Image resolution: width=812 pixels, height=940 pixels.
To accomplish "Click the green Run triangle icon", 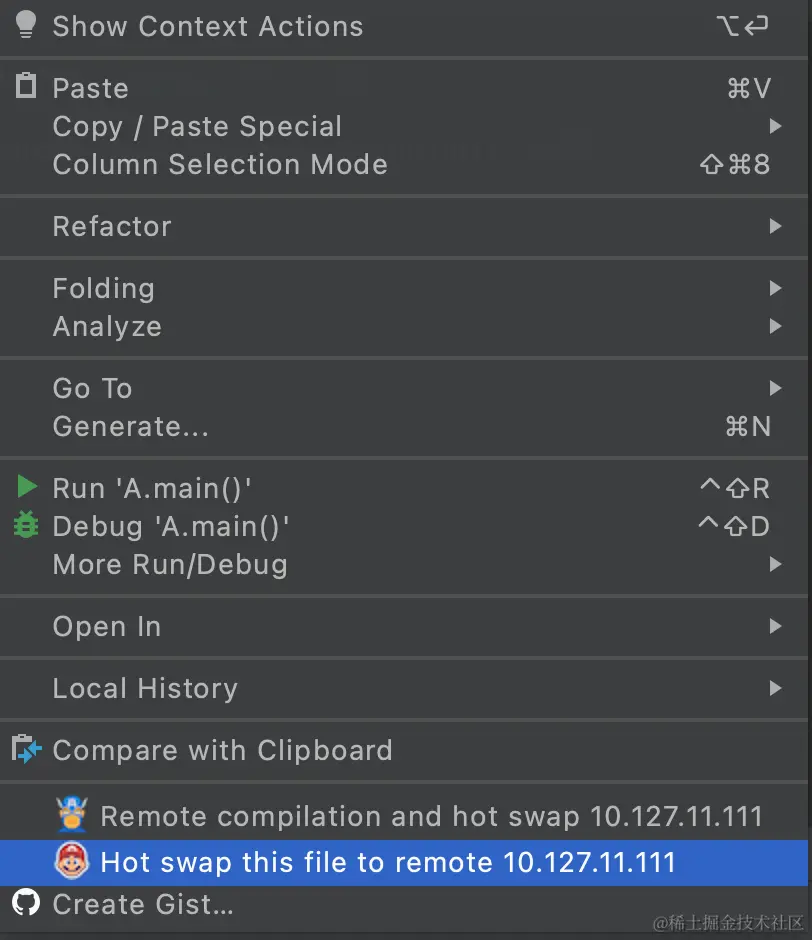I will pos(26,487).
